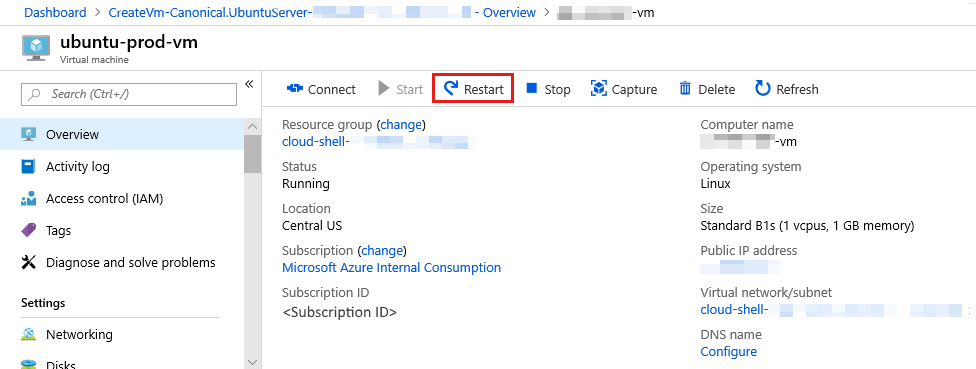This screenshot has height=369, width=976.
Task: Change the Resource group
Action: click(x=401, y=124)
